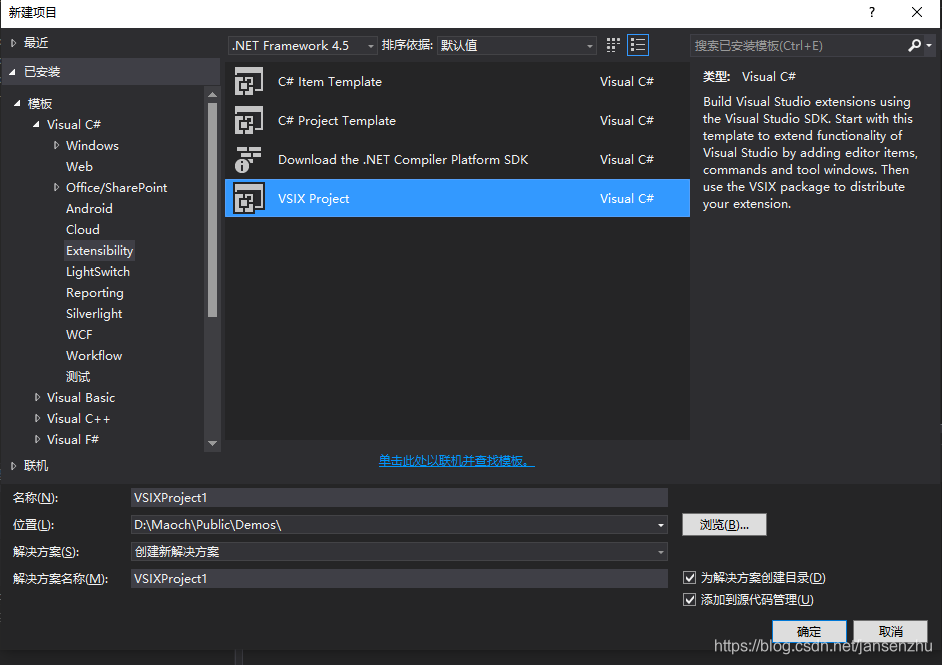
Task: Select Cloud template category
Action: coord(83,229)
